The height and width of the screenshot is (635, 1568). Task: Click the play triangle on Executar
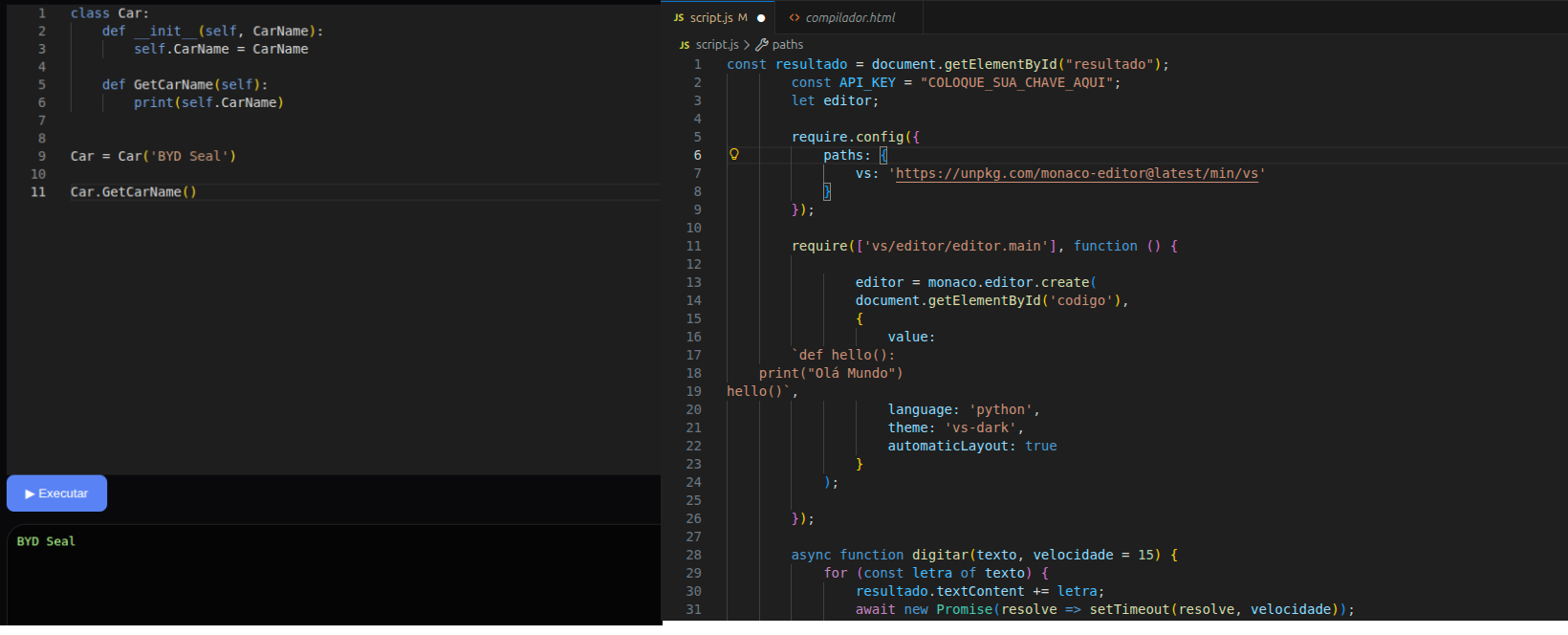pyautogui.click(x=30, y=493)
